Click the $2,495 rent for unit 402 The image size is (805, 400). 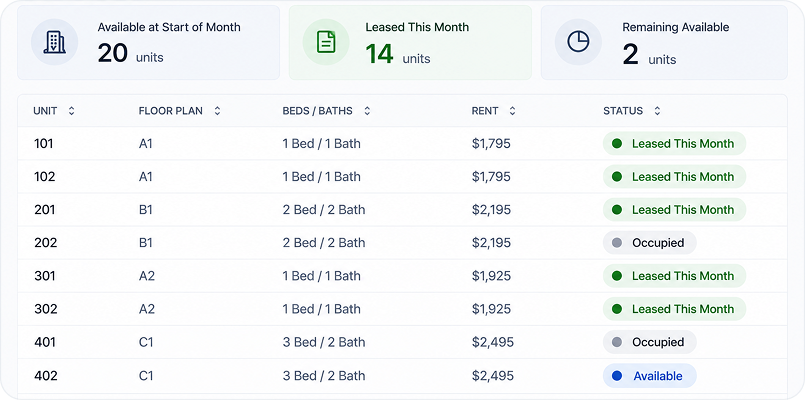click(493, 376)
